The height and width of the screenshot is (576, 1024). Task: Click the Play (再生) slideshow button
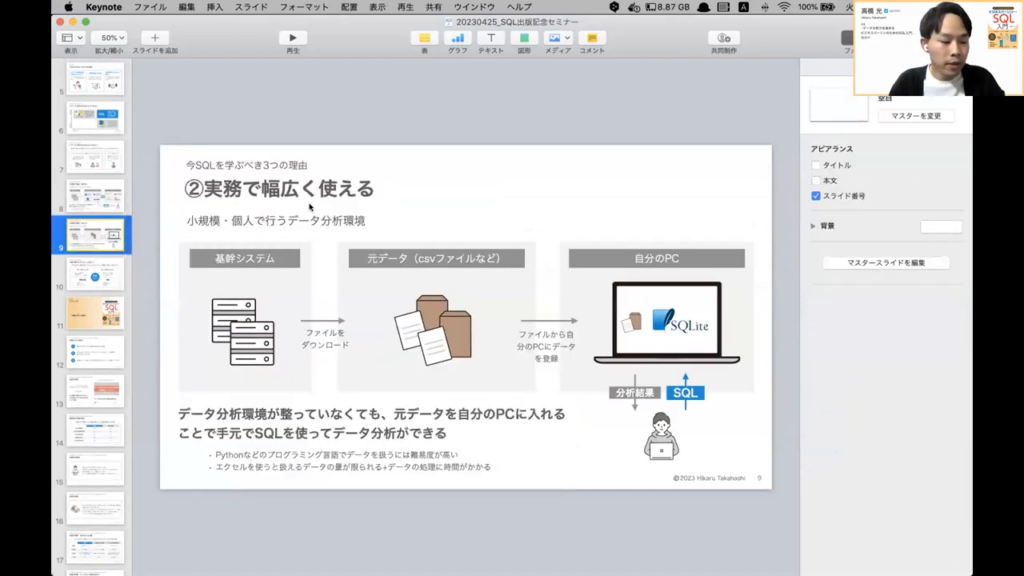coord(292,38)
